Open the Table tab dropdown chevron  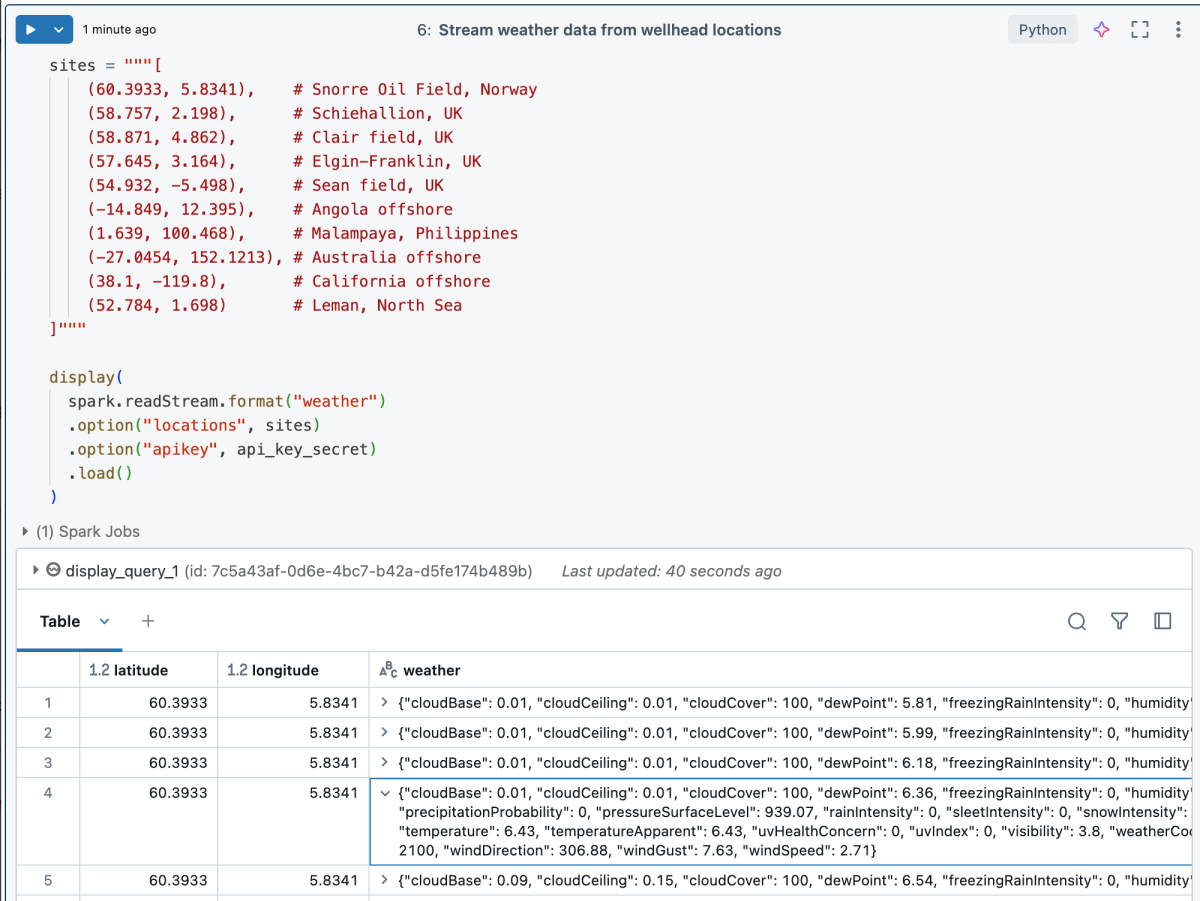pos(105,622)
